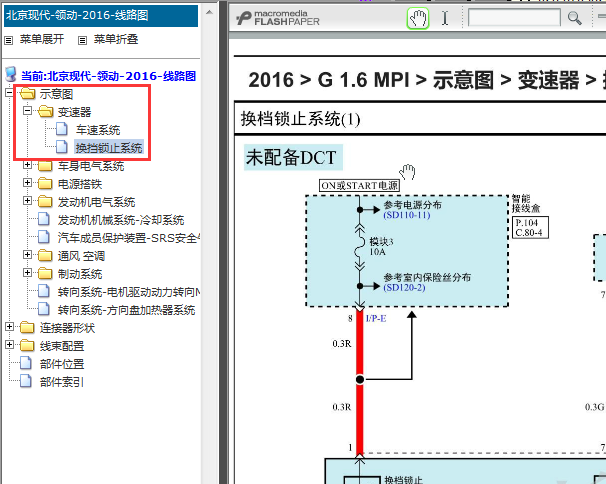Image resolution: width=606 pixels, height=484 pixels.
Task: Select 线束配置 in the tree
Action: [62, 346]
